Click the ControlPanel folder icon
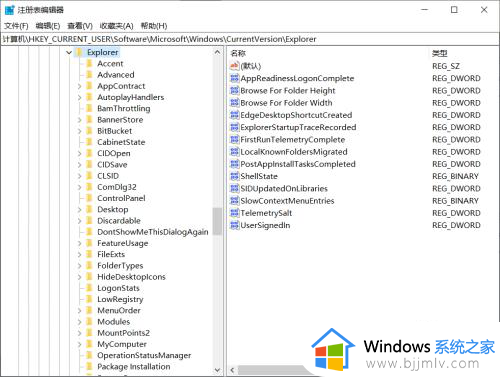The height and width of the screenshot is (377, 500). [89, 198]
